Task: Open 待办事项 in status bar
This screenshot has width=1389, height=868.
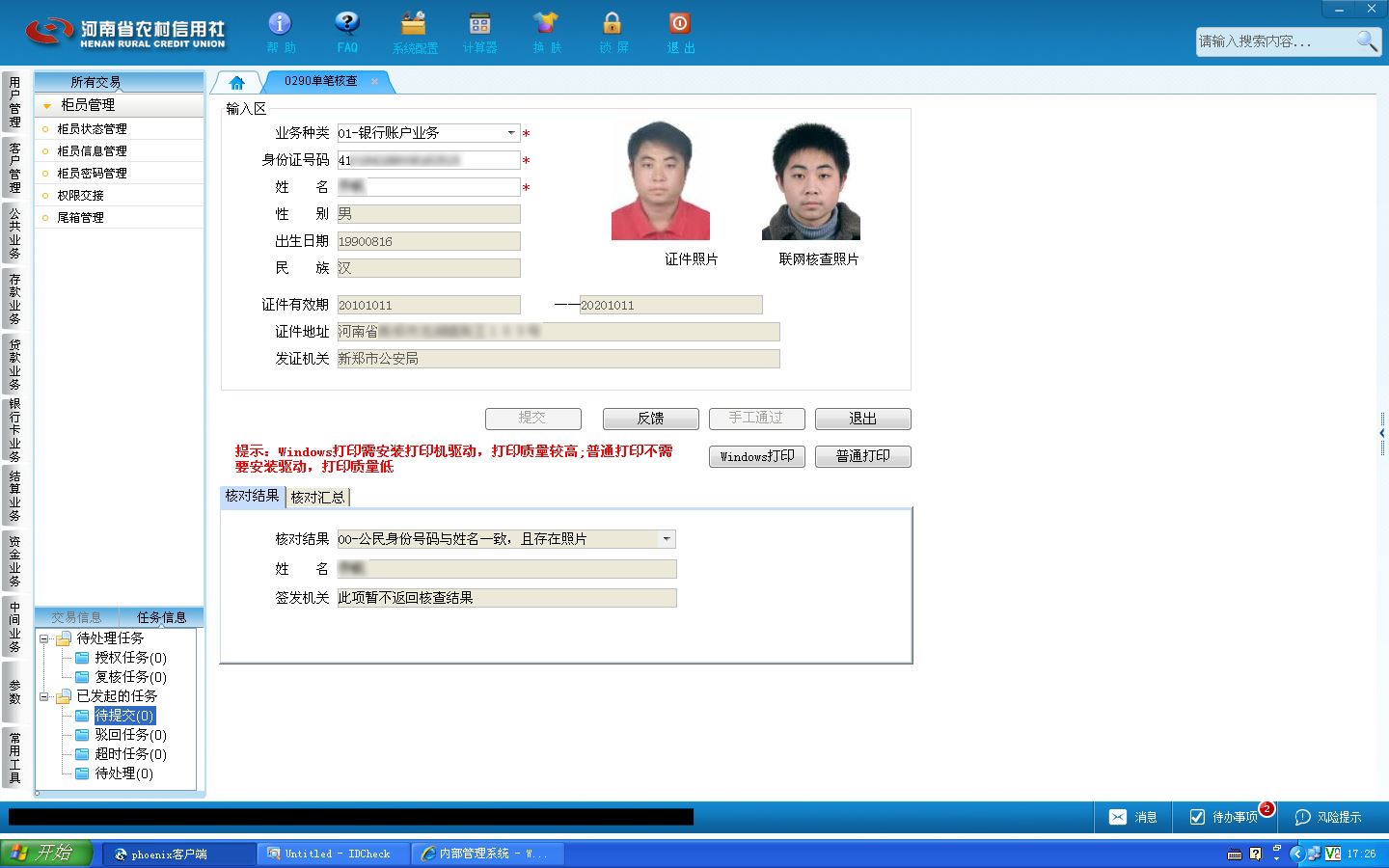Action: (1223, 817)
